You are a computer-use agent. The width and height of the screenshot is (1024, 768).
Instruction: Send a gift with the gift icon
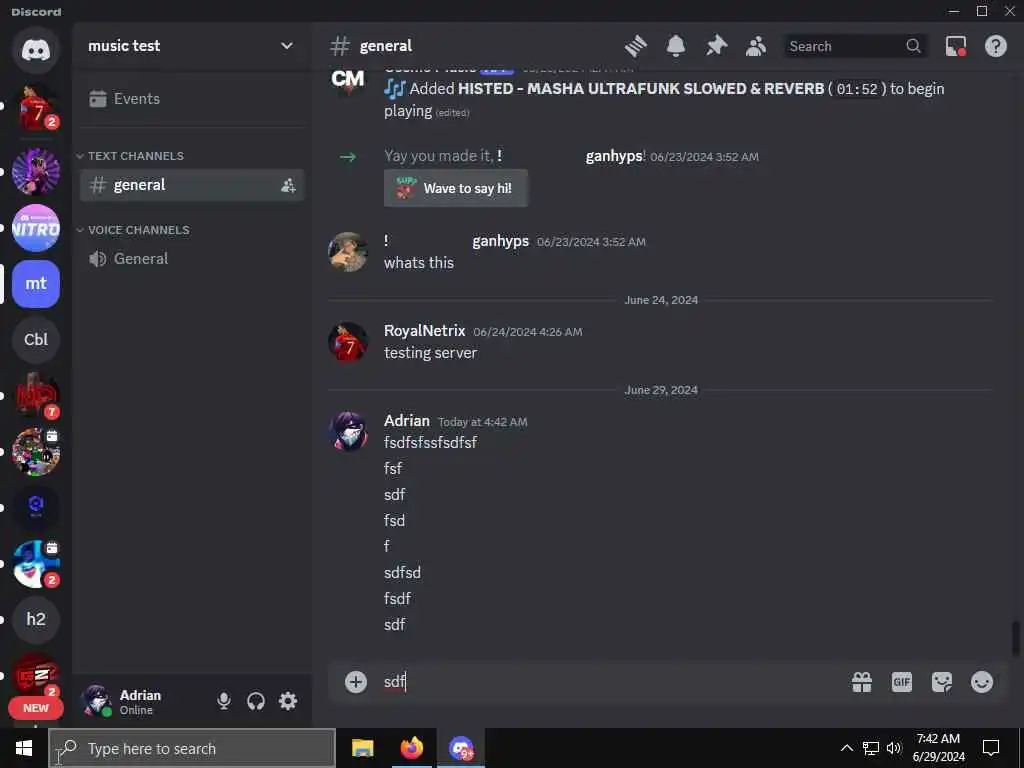[861, 682]
